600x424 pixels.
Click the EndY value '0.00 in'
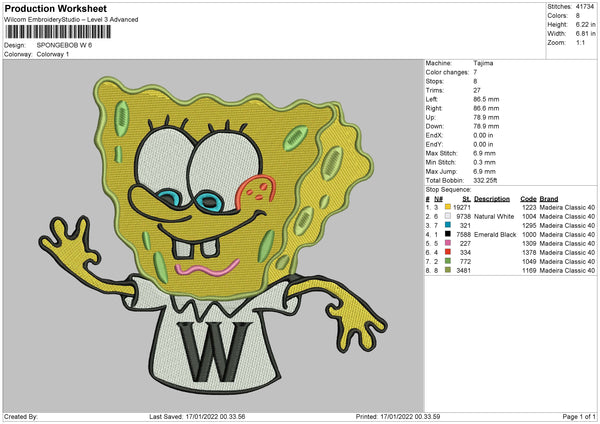pos(483,144)
